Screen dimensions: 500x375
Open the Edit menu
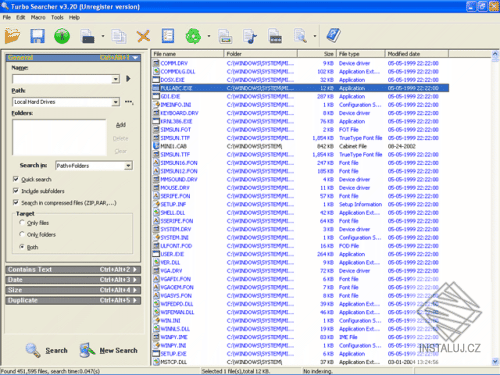(x=21, y=17)
